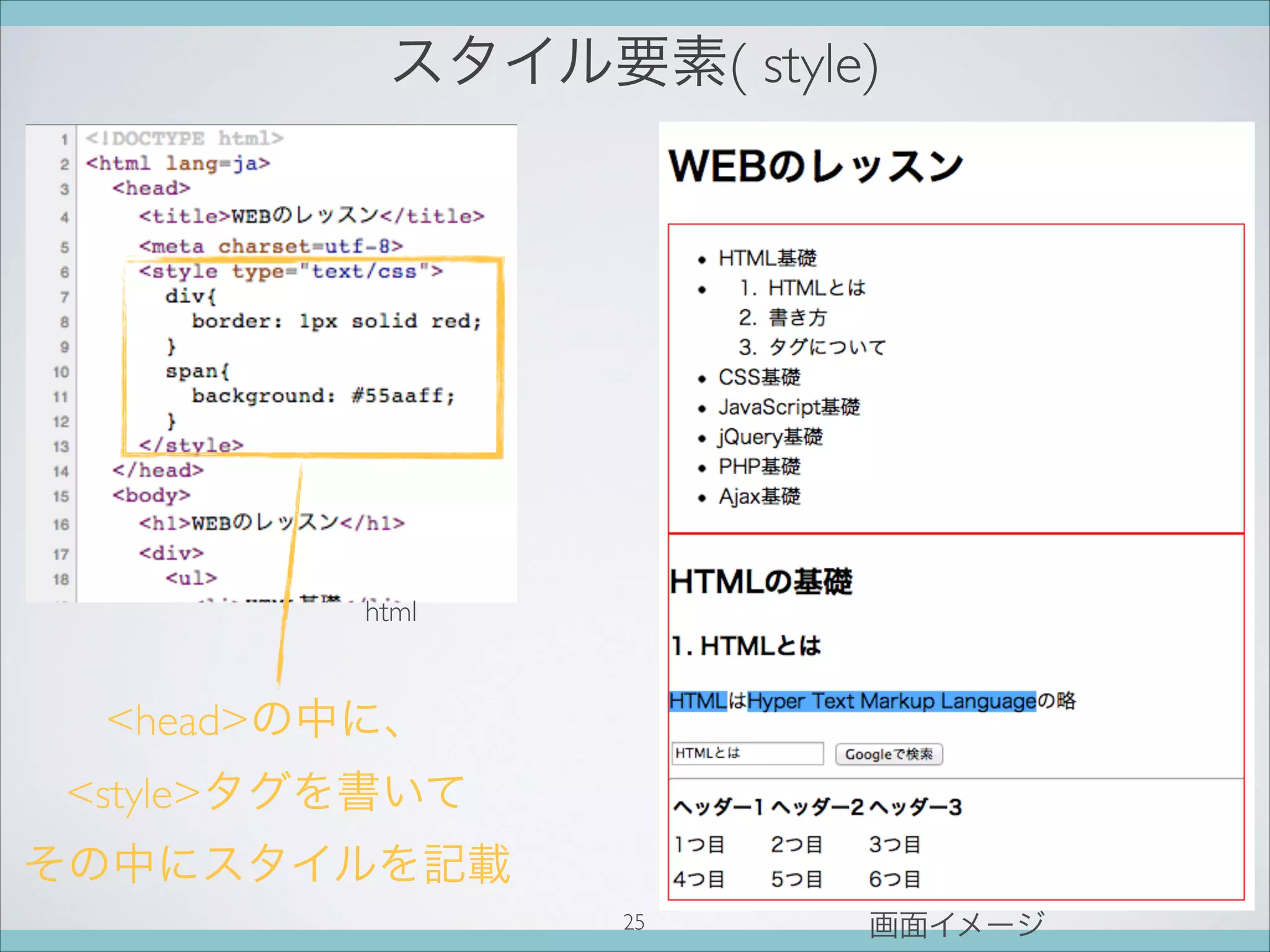Select the '3. タグについて' list entry
This screenshot has width=1270, height=952.
(812, 347)
